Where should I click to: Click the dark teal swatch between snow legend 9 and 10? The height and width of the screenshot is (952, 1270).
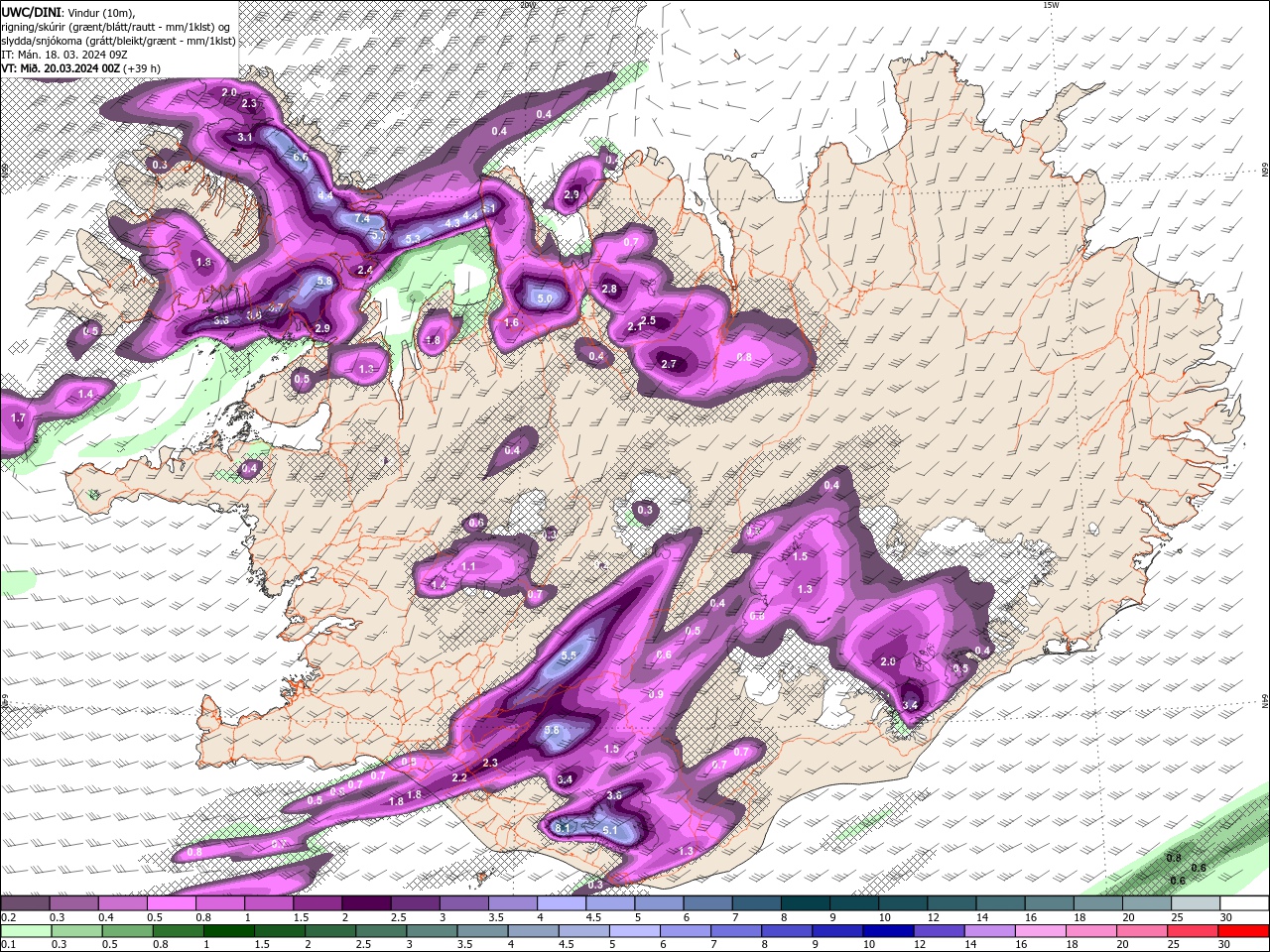[854, 903]
